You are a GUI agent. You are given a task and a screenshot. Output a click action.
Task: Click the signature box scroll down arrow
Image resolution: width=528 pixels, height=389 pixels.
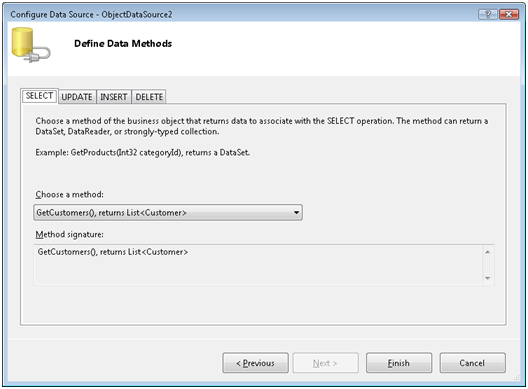(x=487, y=278)
